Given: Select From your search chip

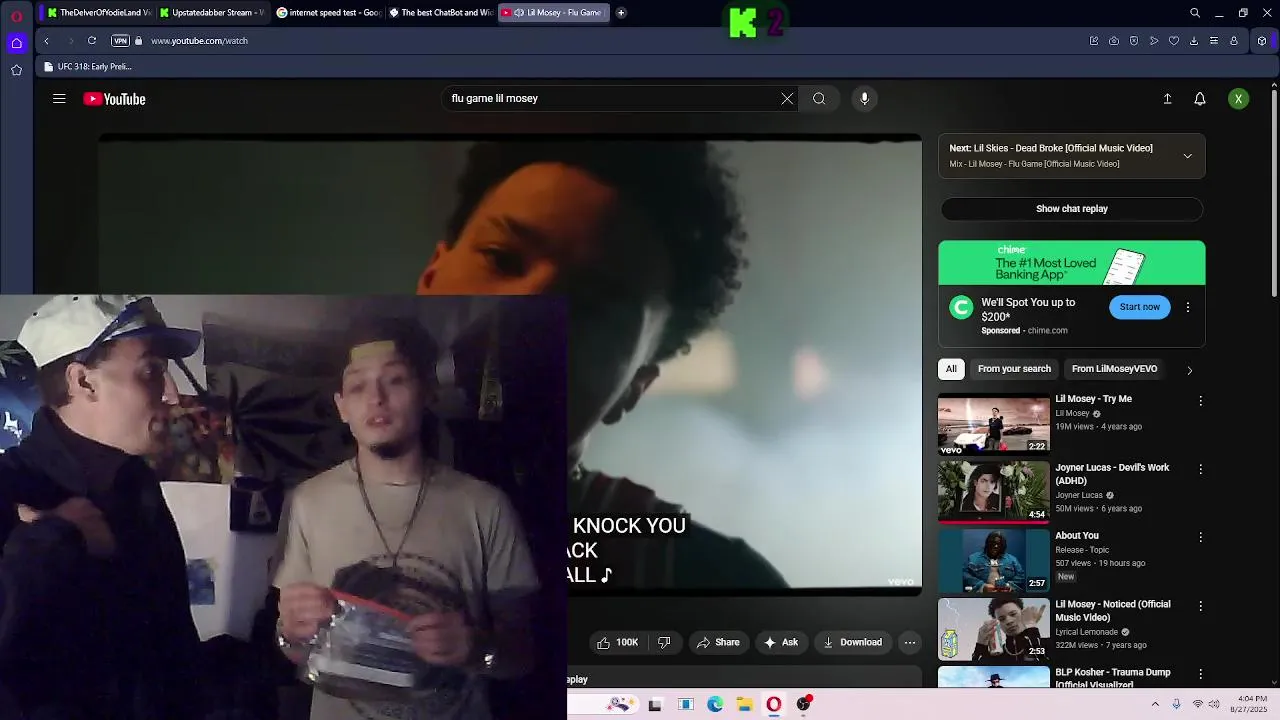Looking at the screenshot, I should pos(1014,369).
